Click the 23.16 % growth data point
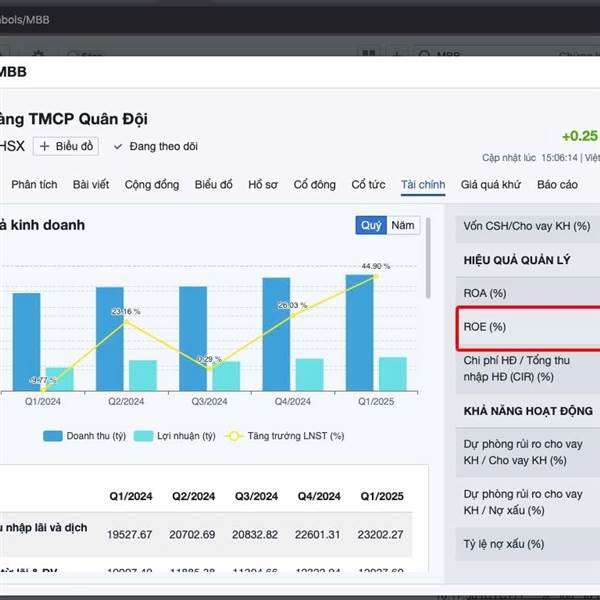 pyautogui.click(x=126, y=322)
